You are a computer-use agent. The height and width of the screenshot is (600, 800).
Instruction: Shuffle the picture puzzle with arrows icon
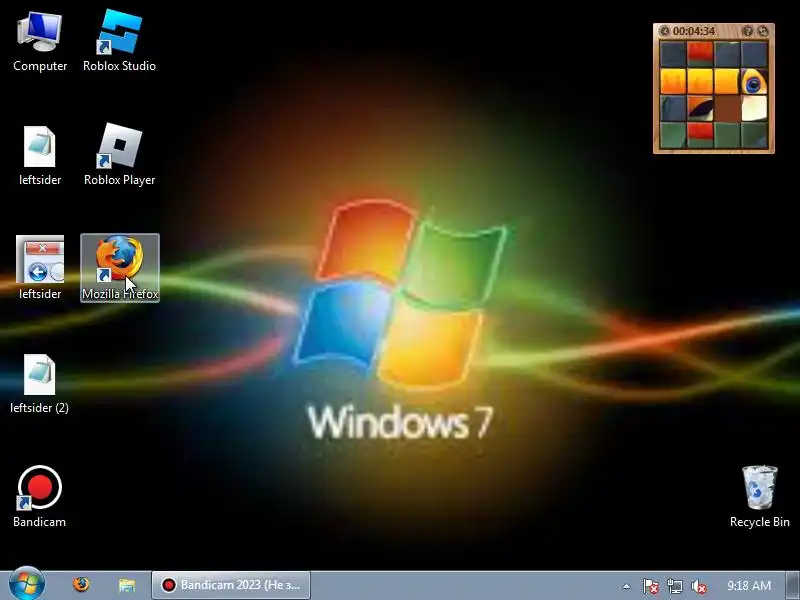click(763, 31)
